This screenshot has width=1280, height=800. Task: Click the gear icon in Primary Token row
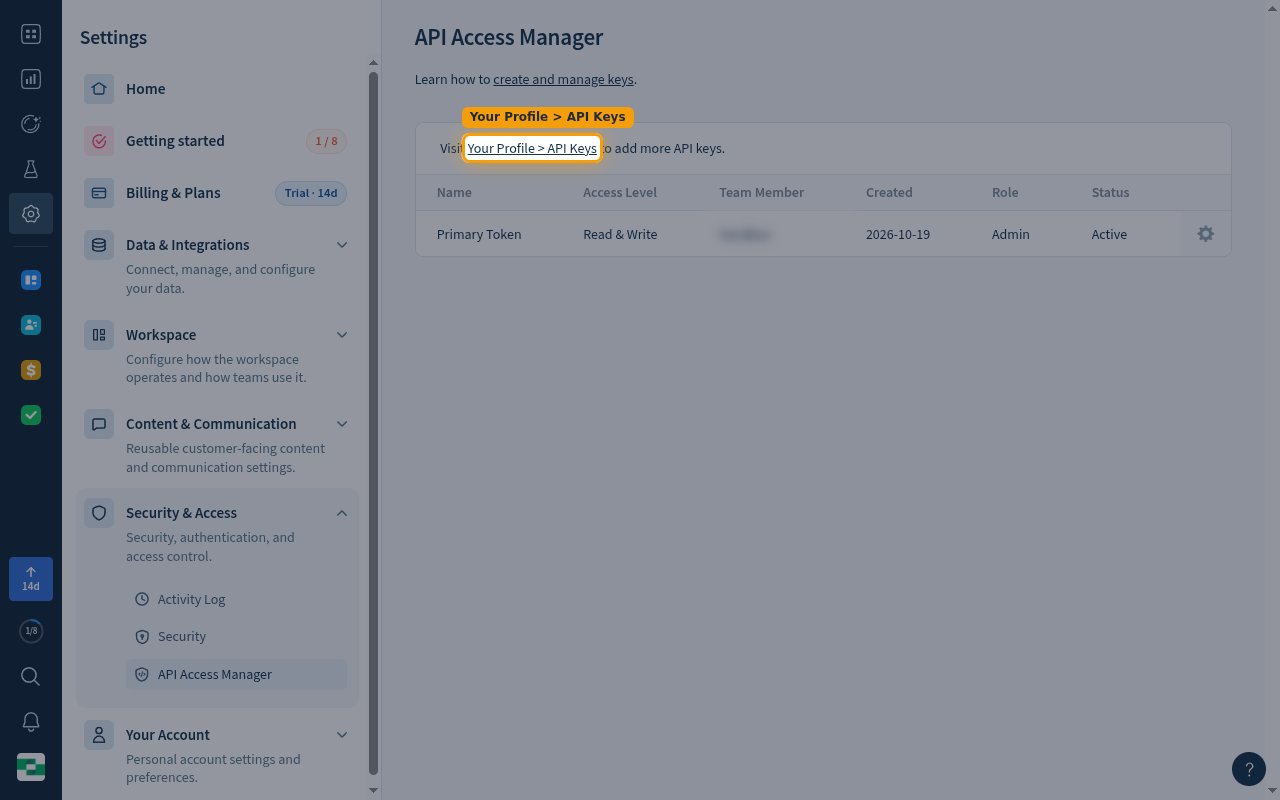click(1206, 234)
